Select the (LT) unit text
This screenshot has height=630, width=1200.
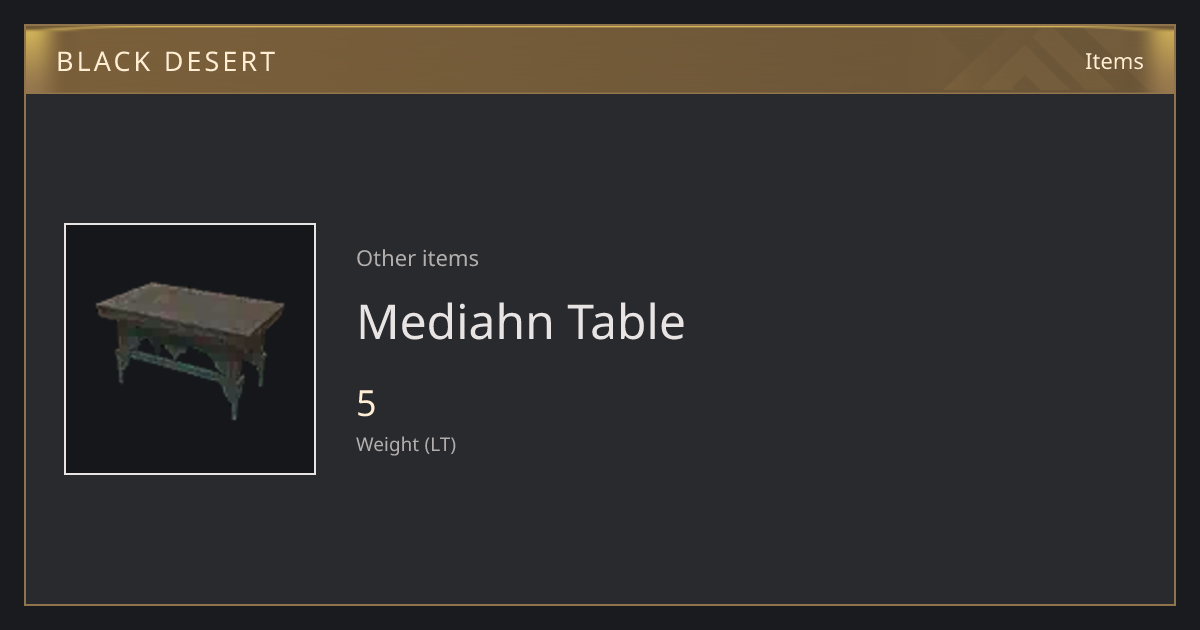click(440, 444)
